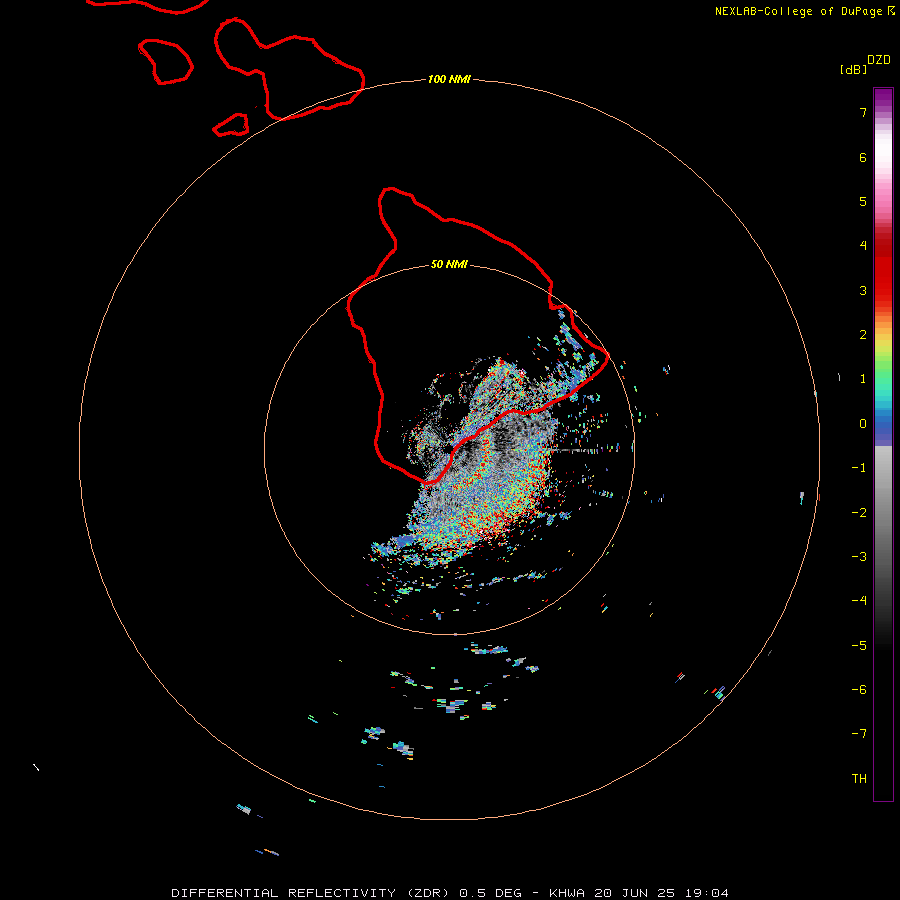Viewport: 900px width, 900px height.
Task: Select the 7 dB tick label
Action: (863, 112)
